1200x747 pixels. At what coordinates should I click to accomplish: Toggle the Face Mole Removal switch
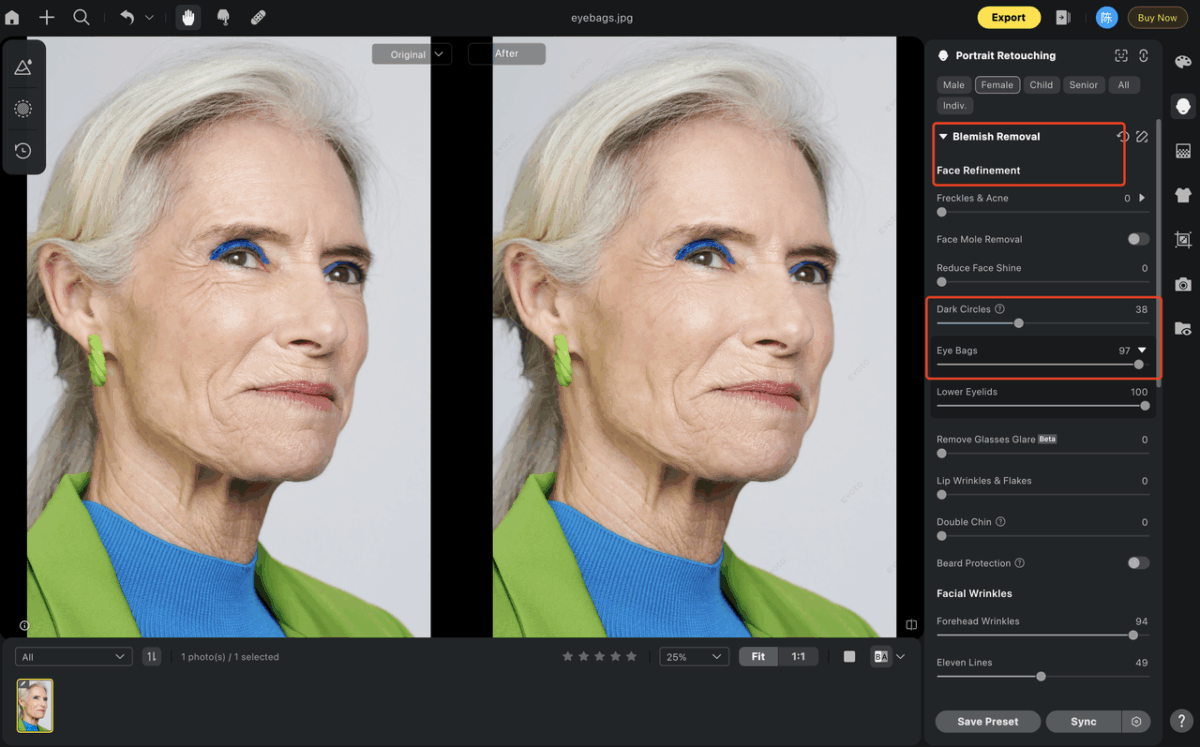[x=1138, y=239]
